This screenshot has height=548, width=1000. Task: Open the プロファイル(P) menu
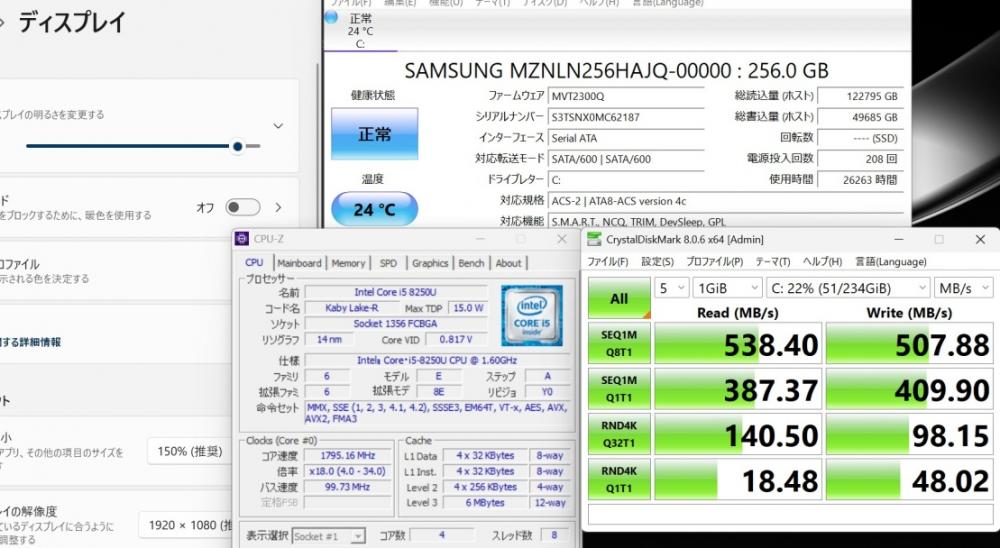coord(714,262)
